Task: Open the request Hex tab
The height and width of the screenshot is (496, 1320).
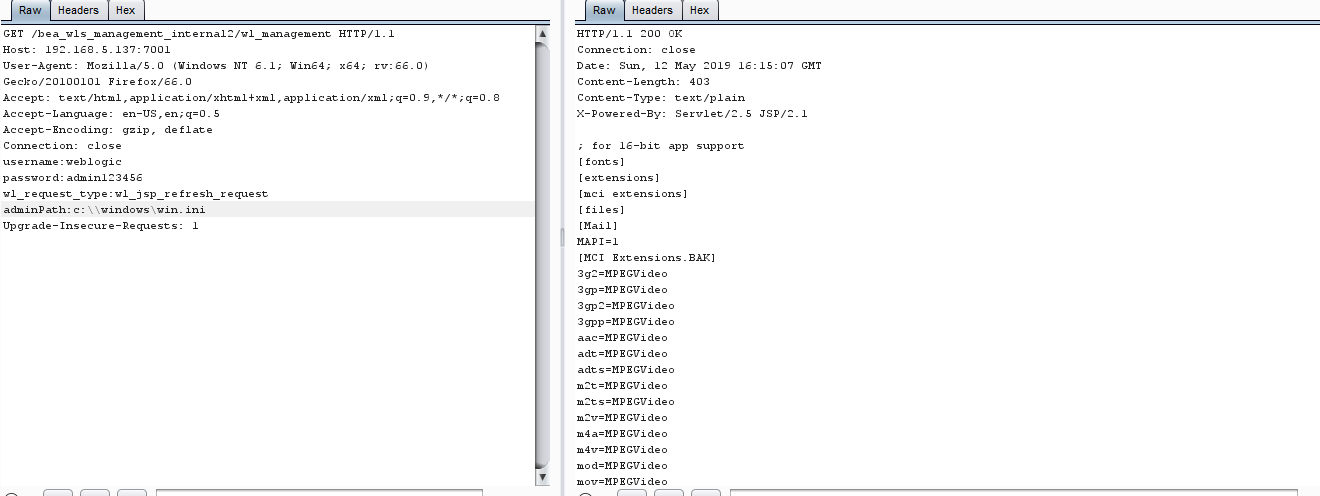Action: tap(125, 10)
